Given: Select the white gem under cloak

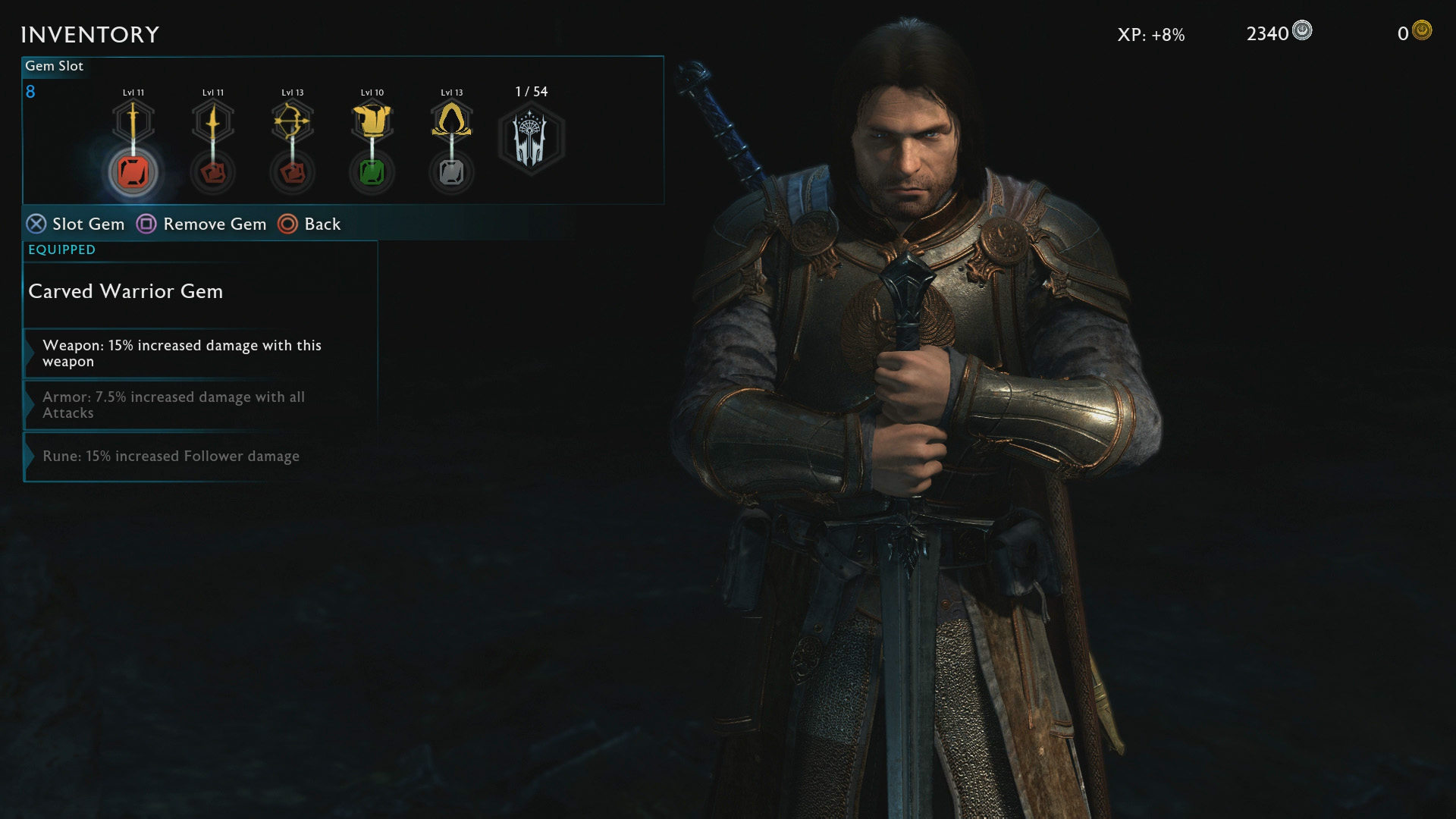Looking at the screenshot, I should point(451,173).
